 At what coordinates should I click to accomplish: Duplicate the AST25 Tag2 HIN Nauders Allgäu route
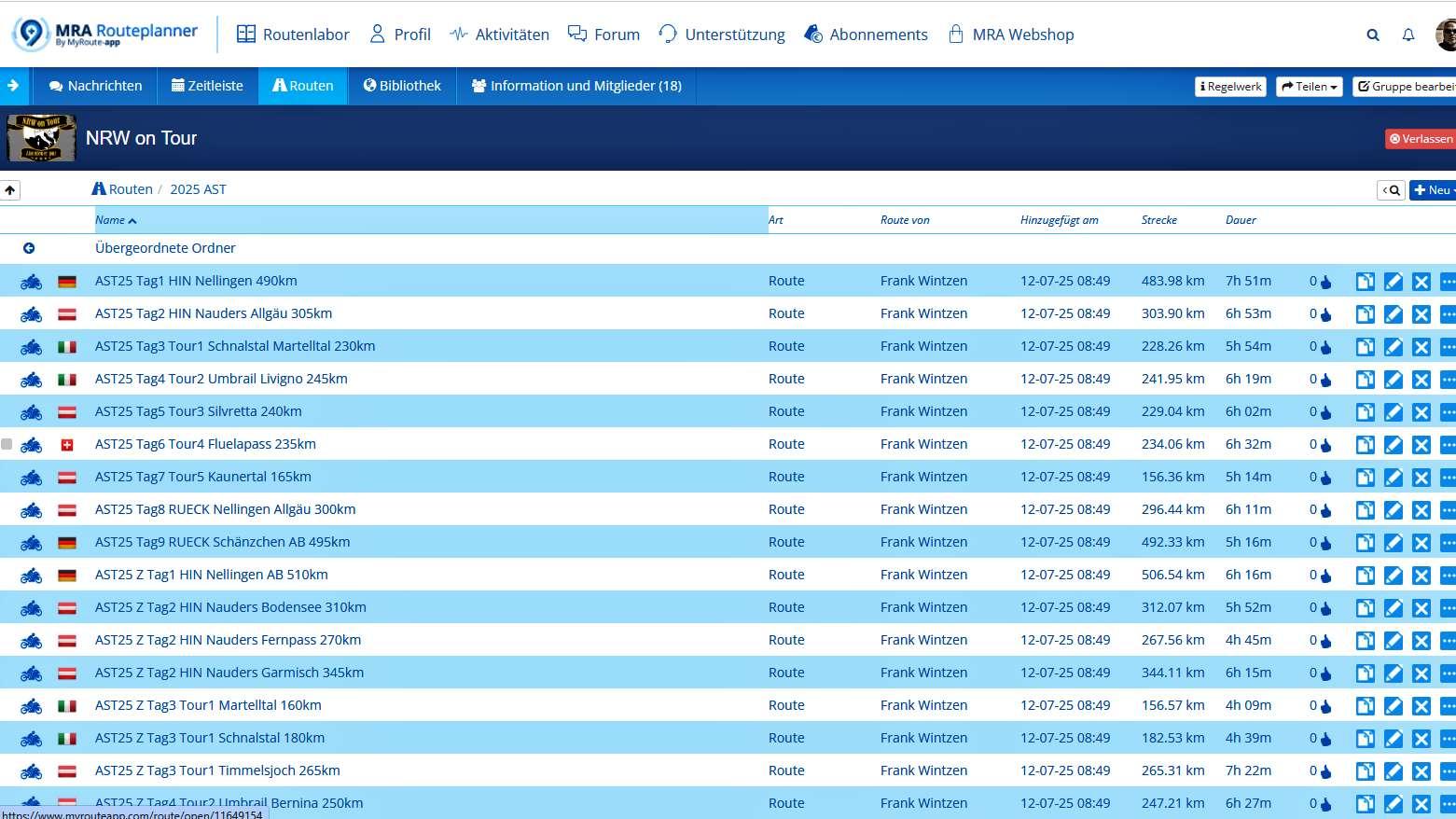pos(1366,313)
